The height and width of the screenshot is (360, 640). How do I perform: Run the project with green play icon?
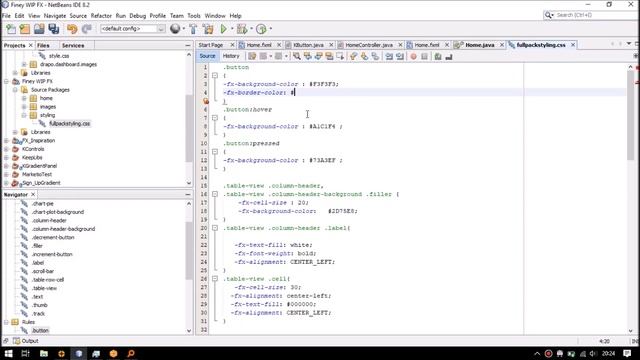coord(224,29)
